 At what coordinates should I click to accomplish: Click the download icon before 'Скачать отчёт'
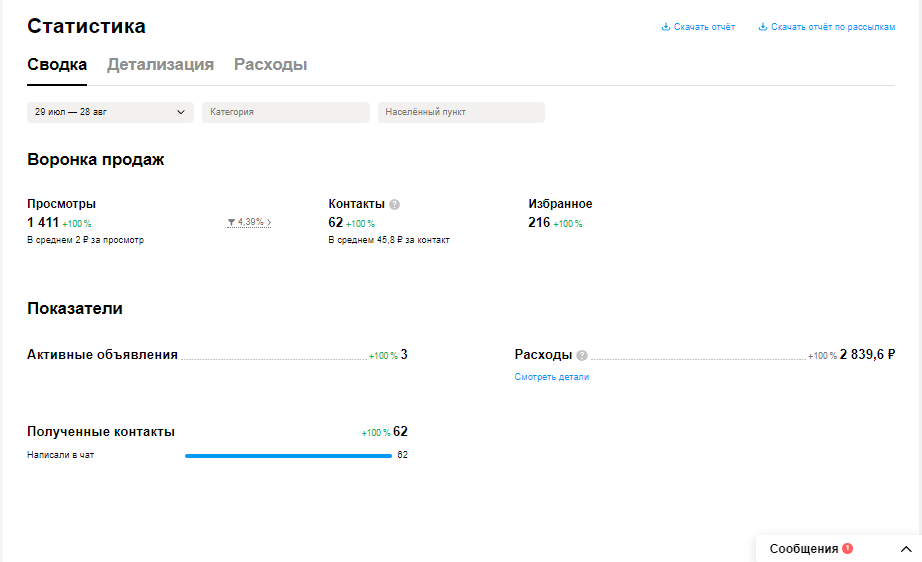click(666, 27)
